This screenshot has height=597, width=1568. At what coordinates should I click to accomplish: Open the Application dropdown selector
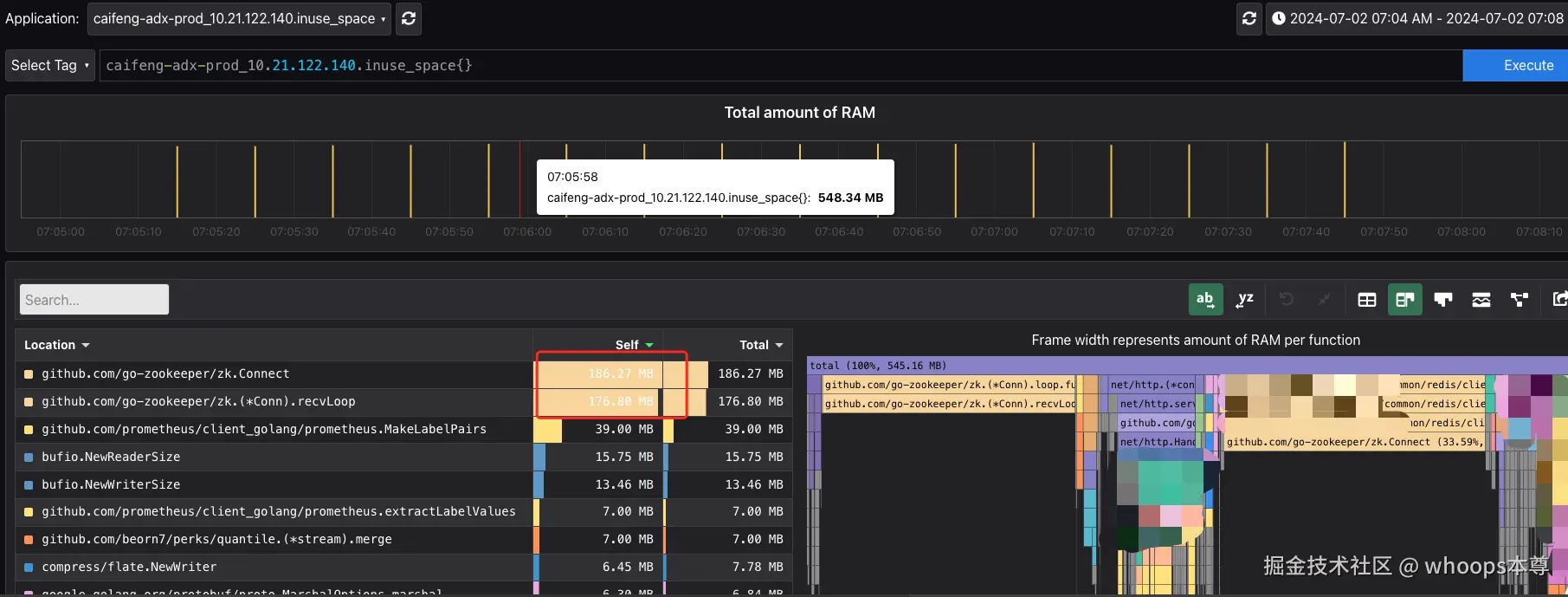point(239,18)
